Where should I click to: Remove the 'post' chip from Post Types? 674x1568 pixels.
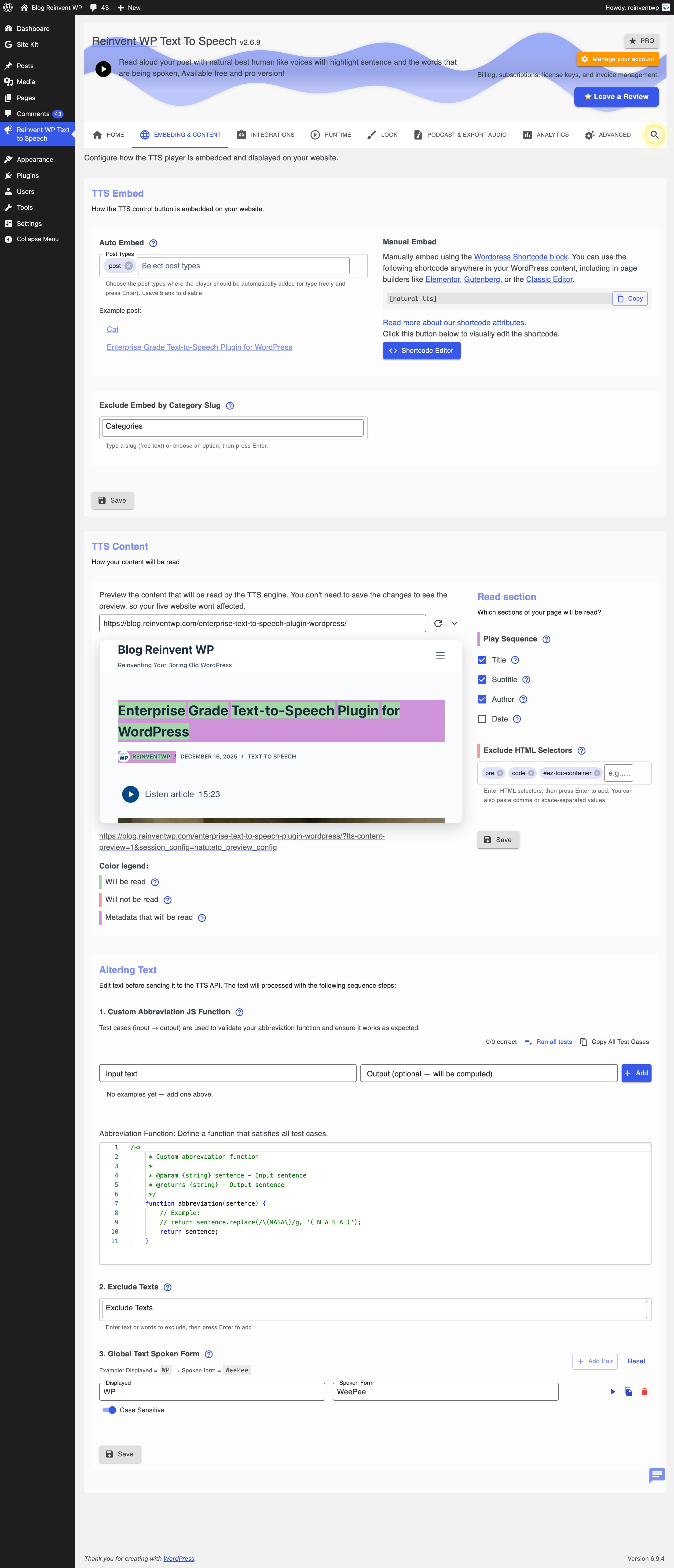[x=129, y=266]
